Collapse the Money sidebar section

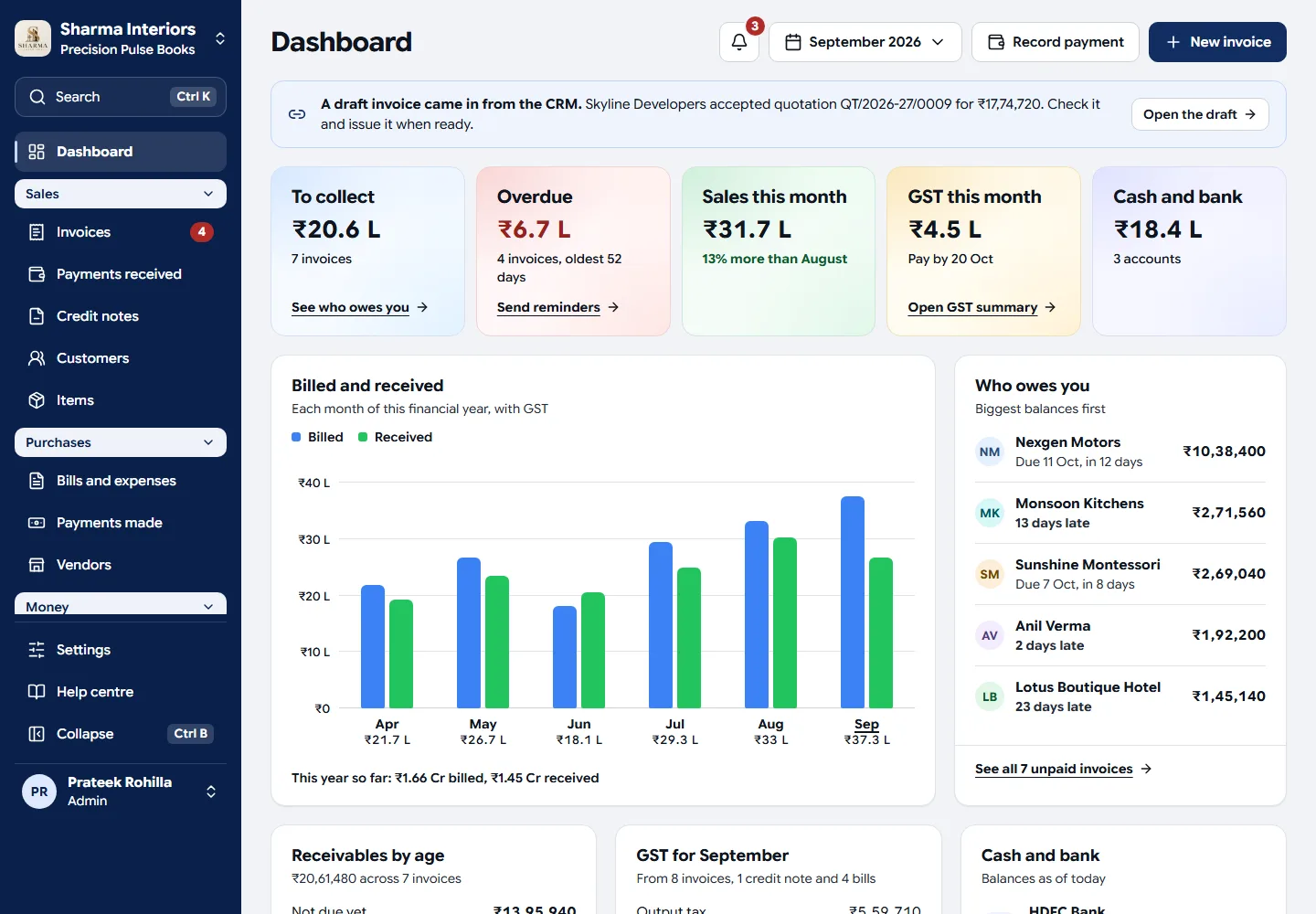tap(121, 604)
